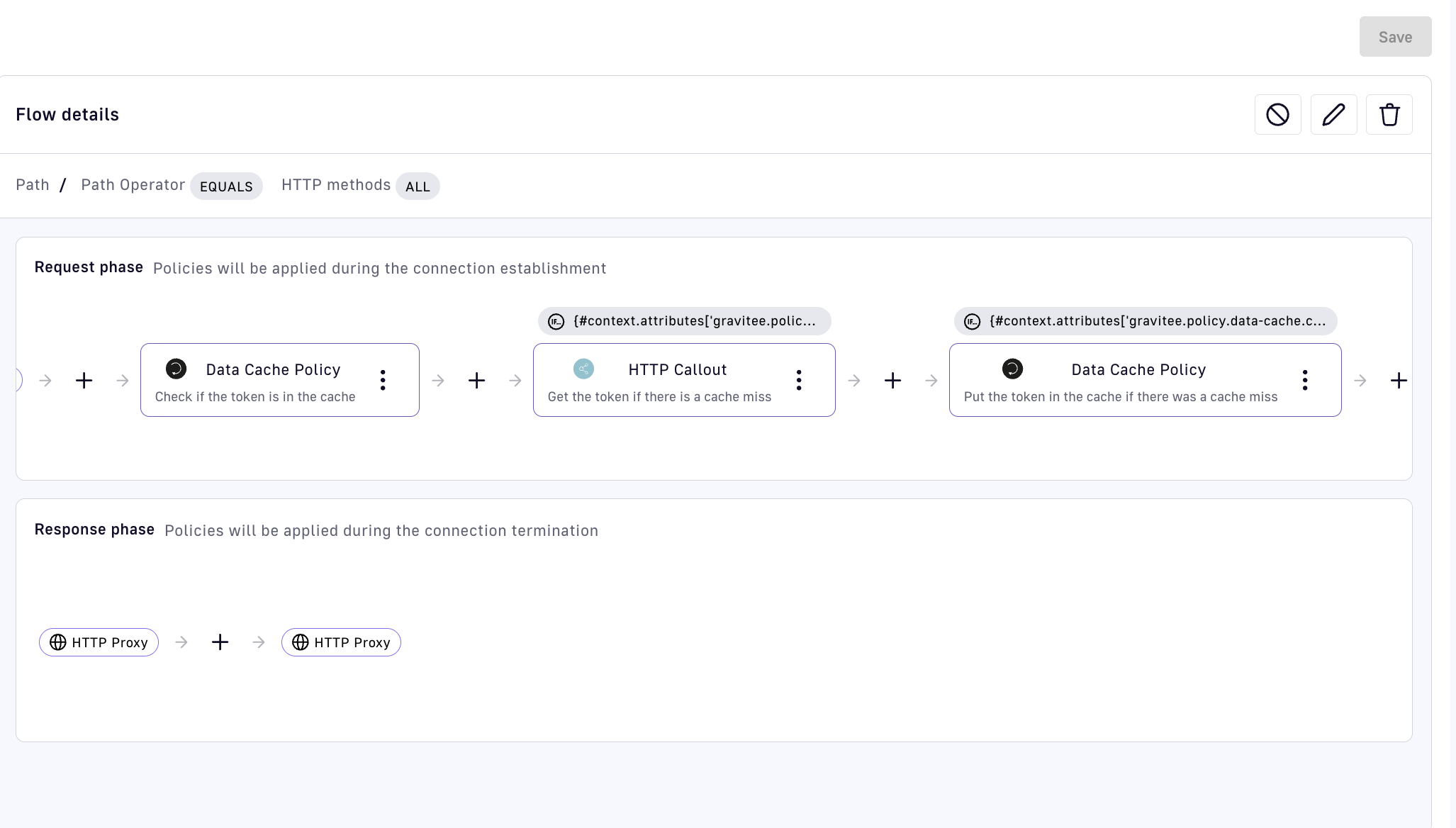The height and width of the screenshot is (828, 1456).
Task: Click the edit flow pencil icon
Action: 1333,114
